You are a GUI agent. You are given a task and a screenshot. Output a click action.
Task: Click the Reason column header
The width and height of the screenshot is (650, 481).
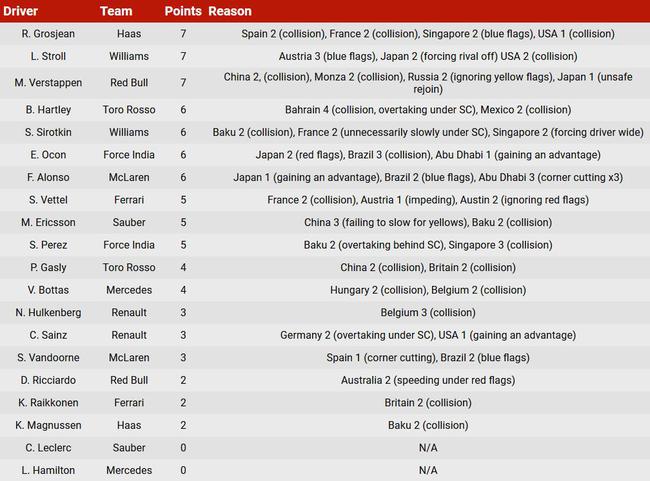tap(230, 11)
